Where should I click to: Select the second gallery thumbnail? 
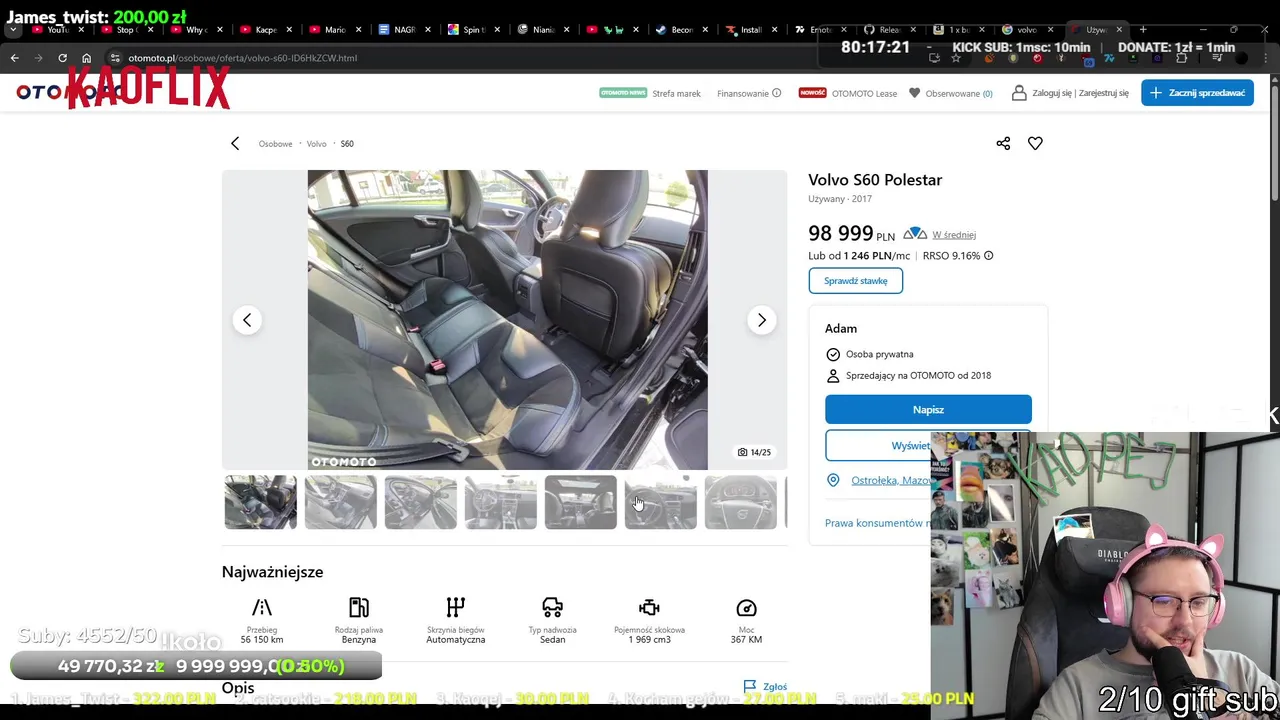click(x=341, y=502)
